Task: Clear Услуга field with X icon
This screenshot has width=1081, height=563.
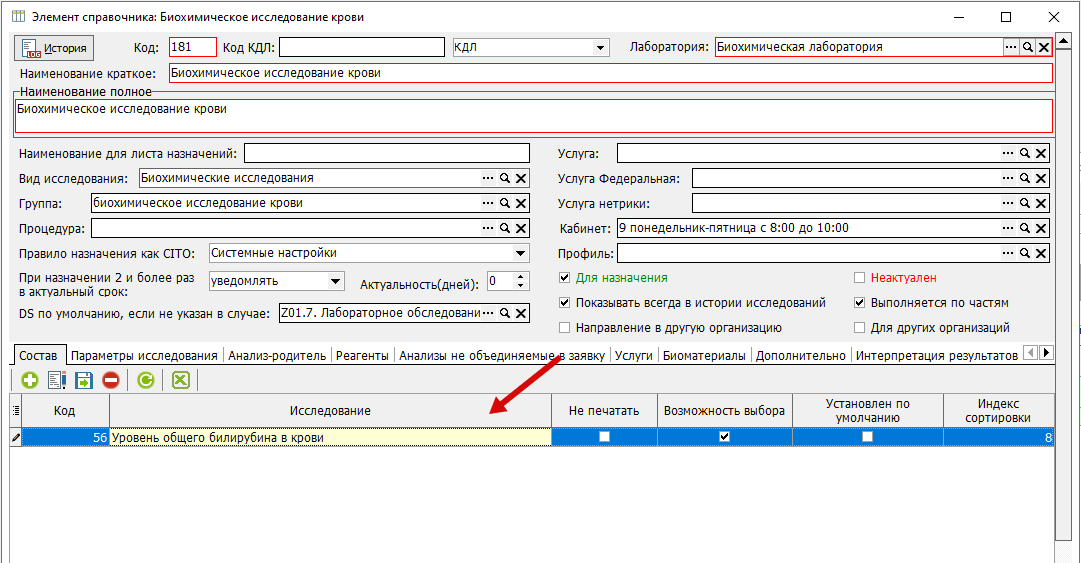Action: pos(1041,153)
